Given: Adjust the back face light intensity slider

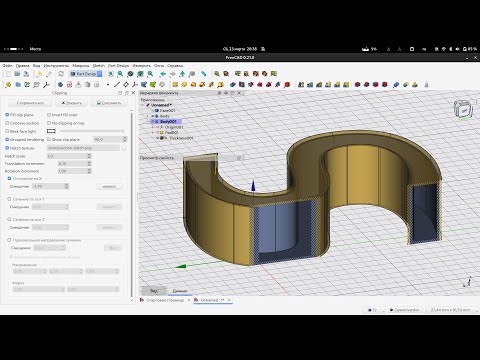Looking at the screenshot, I should pyautogui.click(x=92, y=131).
